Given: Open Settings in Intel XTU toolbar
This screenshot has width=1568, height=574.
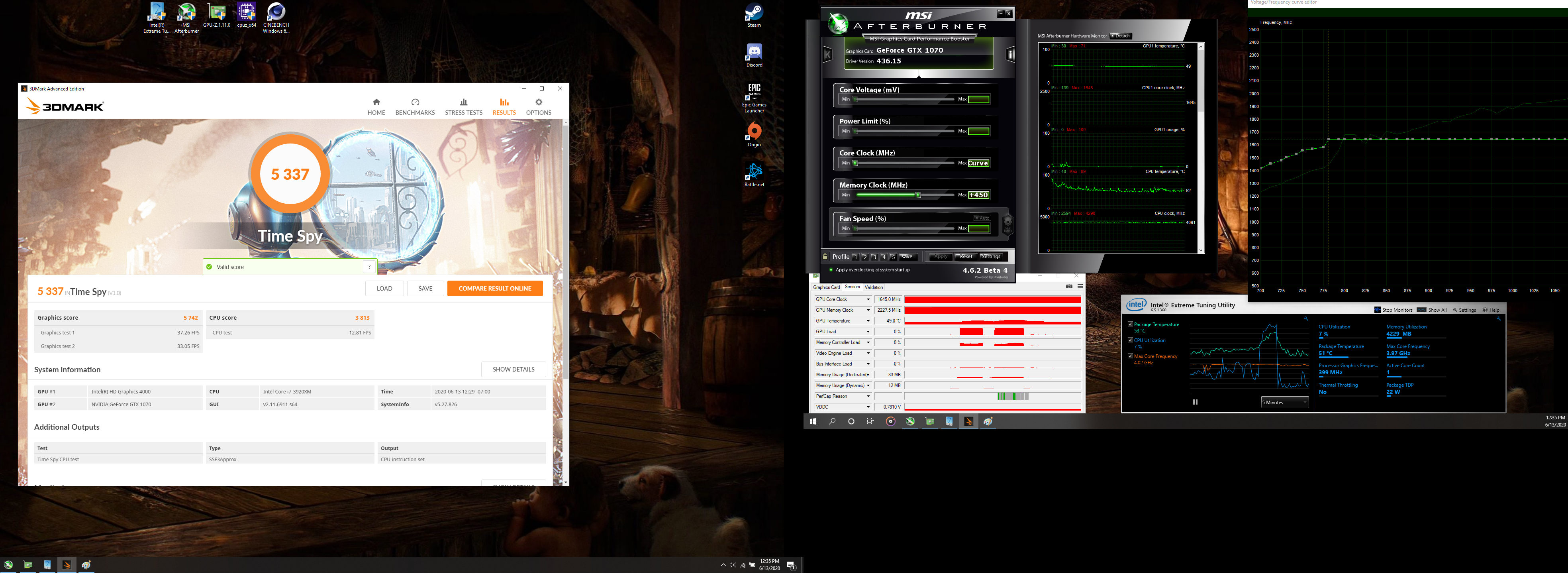Looking at the screenshot, I should [1464, 310].
